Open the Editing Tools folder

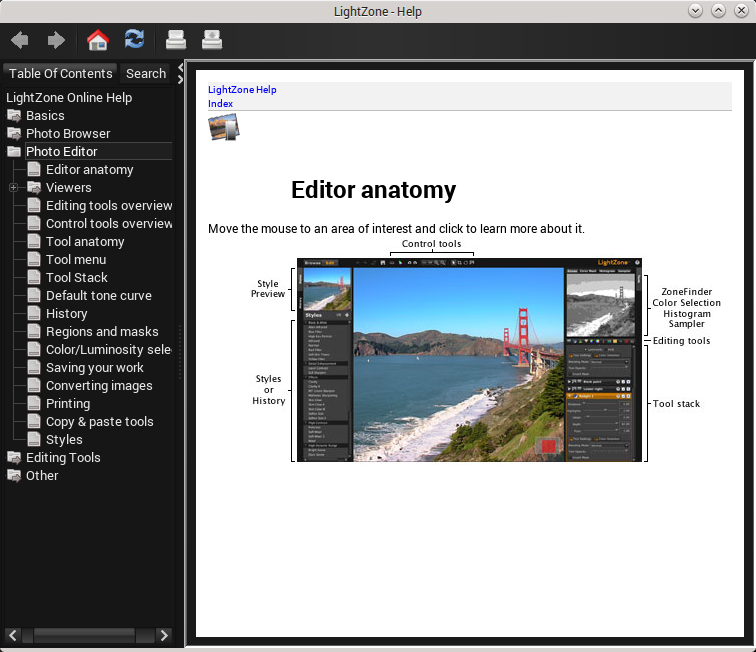pyautogui.click(x=63, y=458)
